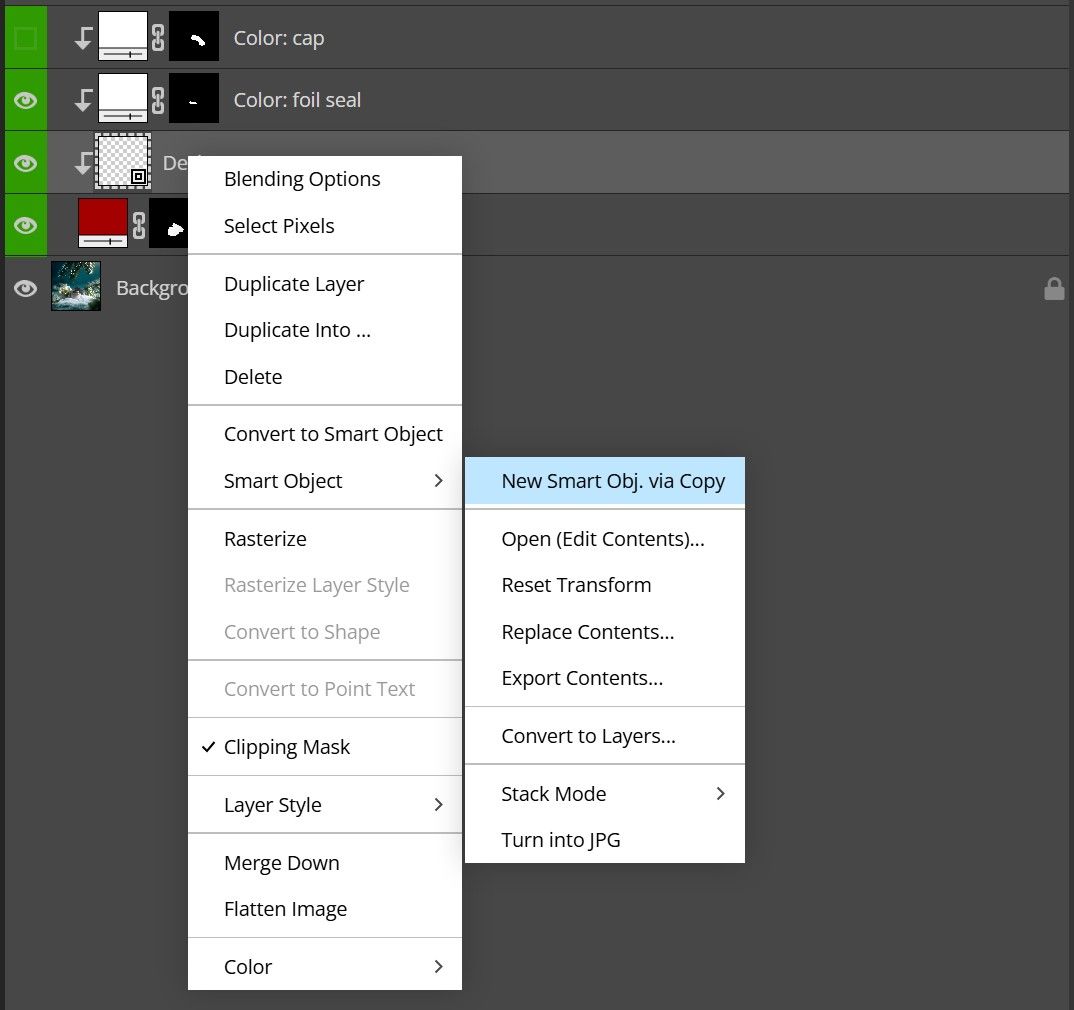The height and width of the screenshot is (1010, 1074).
Task: Select the Color: foil seal layer mask
Action: point(194,98)
